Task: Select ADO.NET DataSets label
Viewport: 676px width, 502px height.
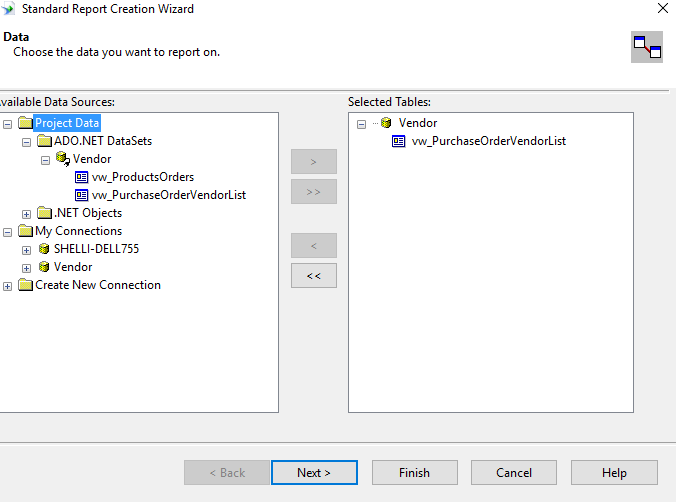Action: (103, 141)
